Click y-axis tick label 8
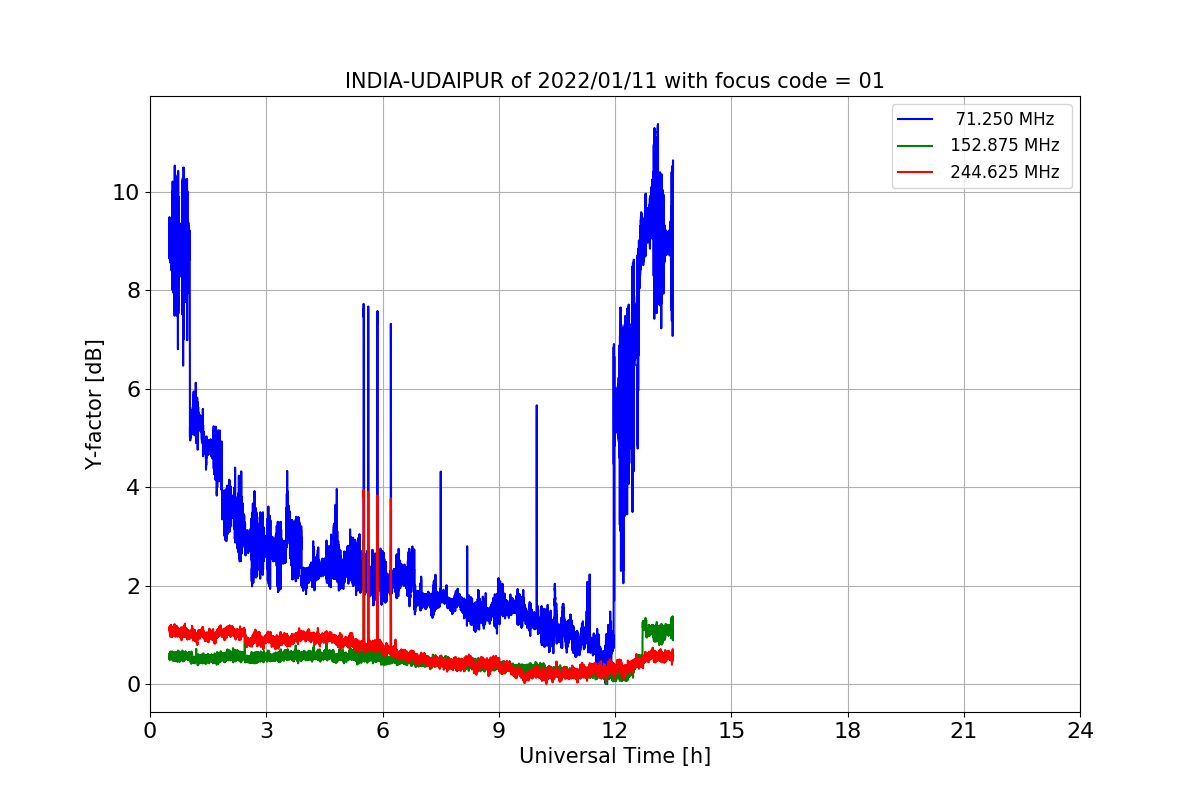Image resolution: width=1200 pixels, height=800 pixels. [133, 290]
